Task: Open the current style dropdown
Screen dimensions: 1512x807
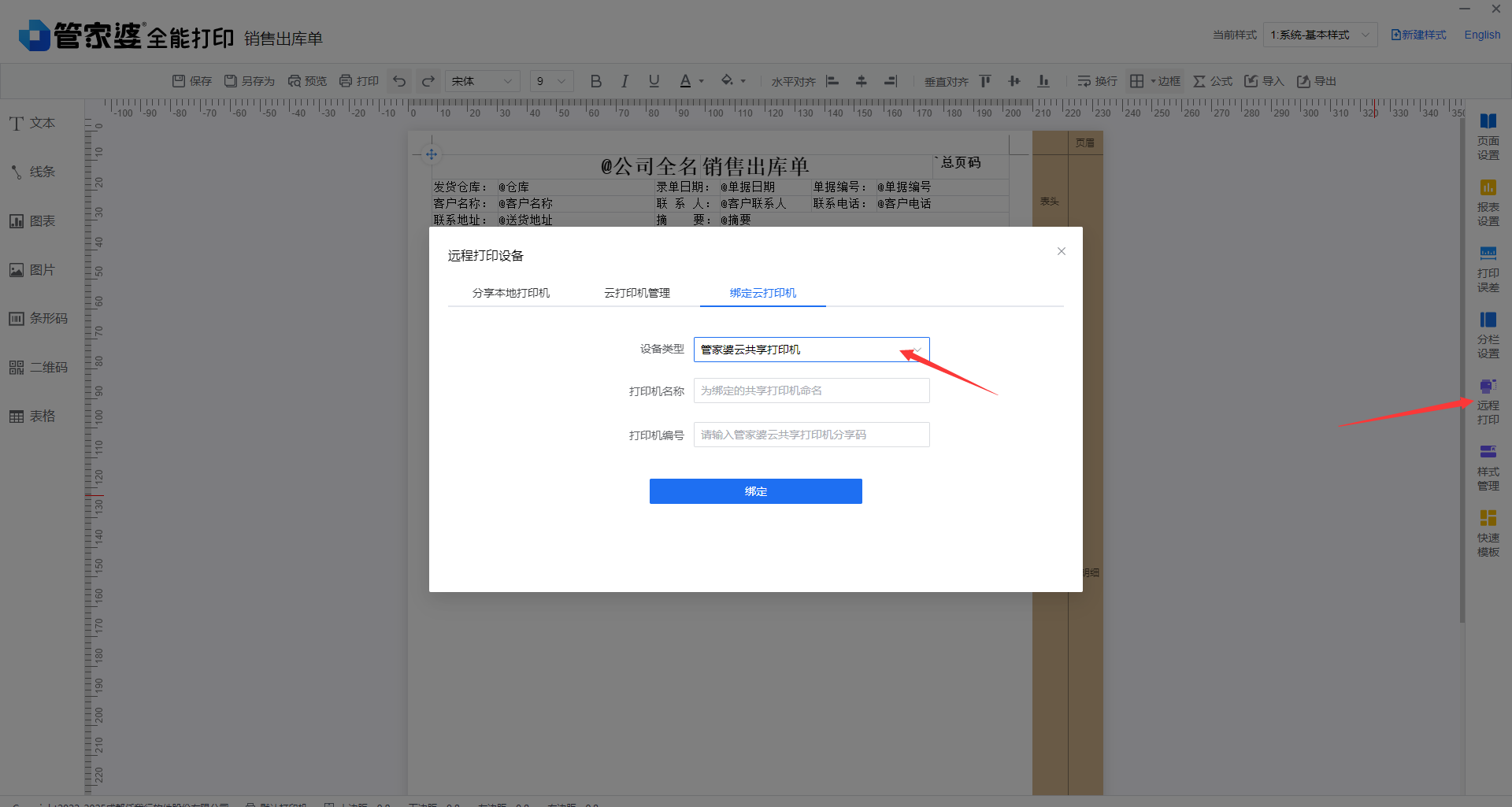Action: coord(1321,35)
